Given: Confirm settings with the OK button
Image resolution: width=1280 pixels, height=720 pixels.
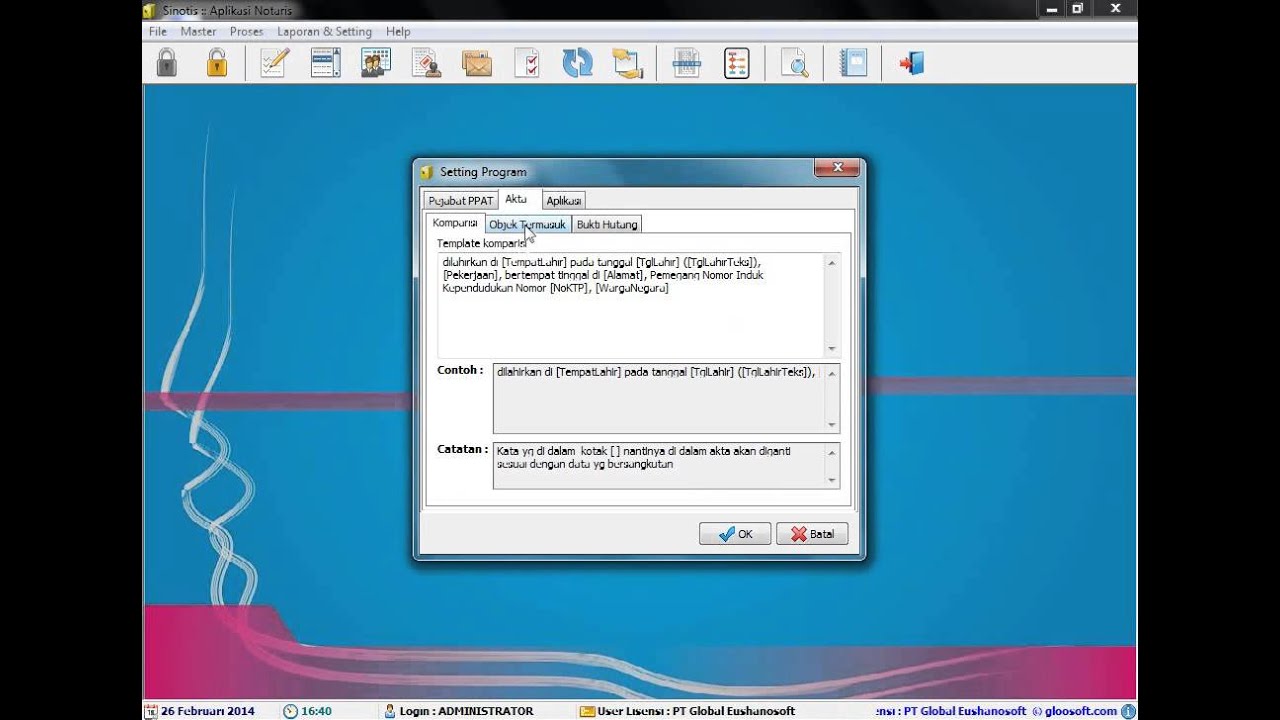Looking at the screenshot, I should (735, 534).
